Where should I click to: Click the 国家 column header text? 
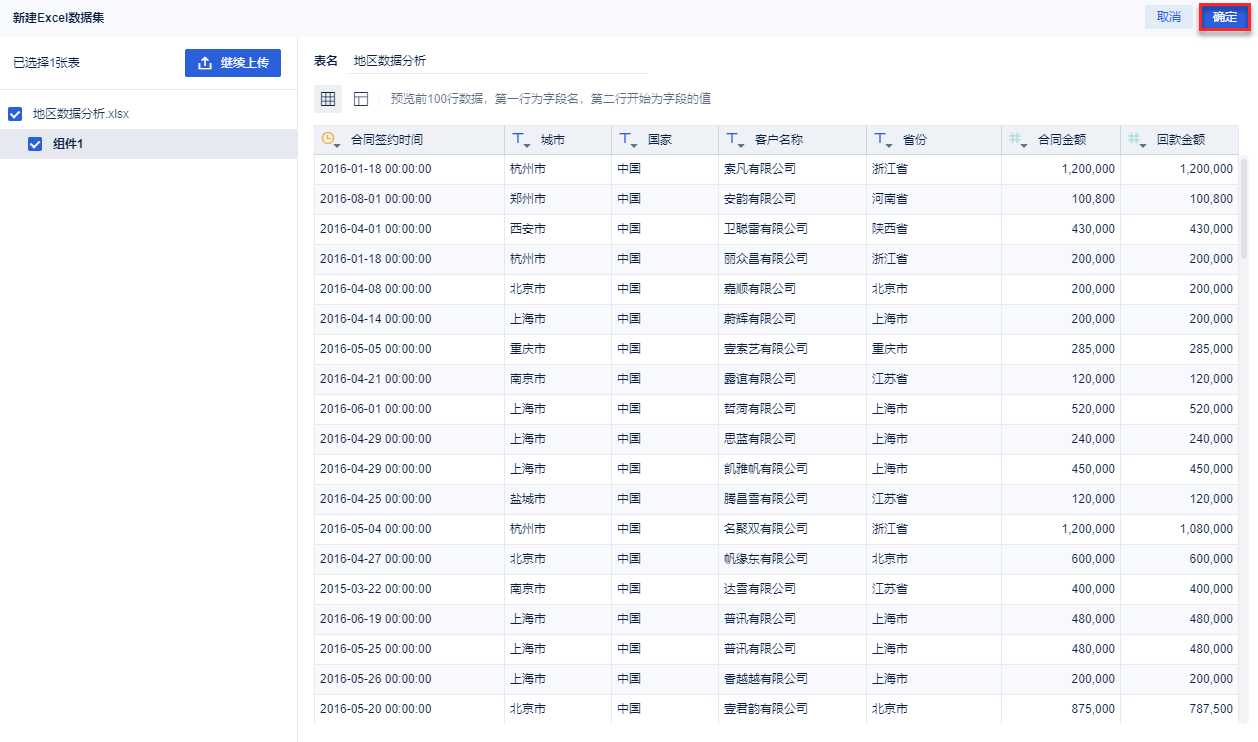point(659,140)
